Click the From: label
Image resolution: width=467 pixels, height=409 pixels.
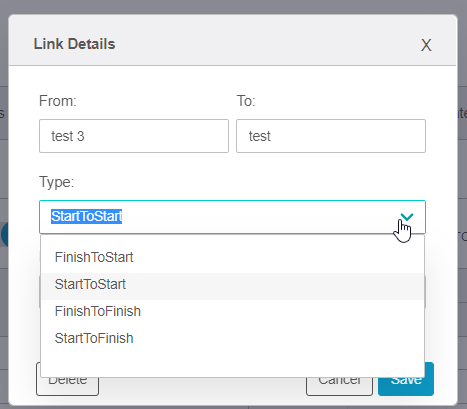click(58, 101)
